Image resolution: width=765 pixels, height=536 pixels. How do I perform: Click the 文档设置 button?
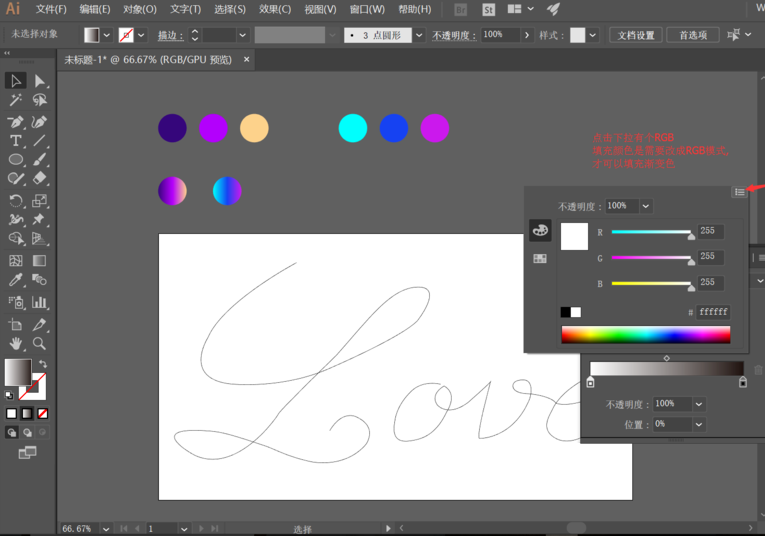[635, 35]
